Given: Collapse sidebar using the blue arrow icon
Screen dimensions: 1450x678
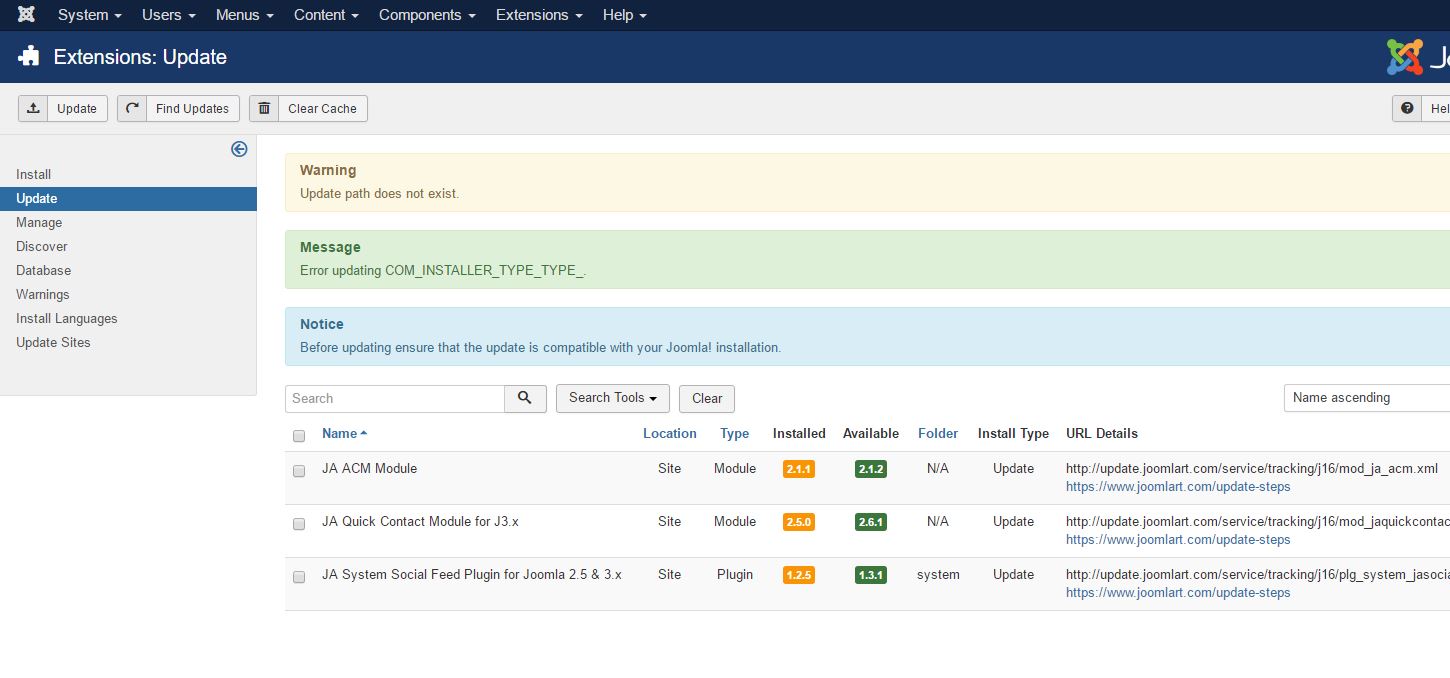Looking at the screenshot, I should [239, 149].
